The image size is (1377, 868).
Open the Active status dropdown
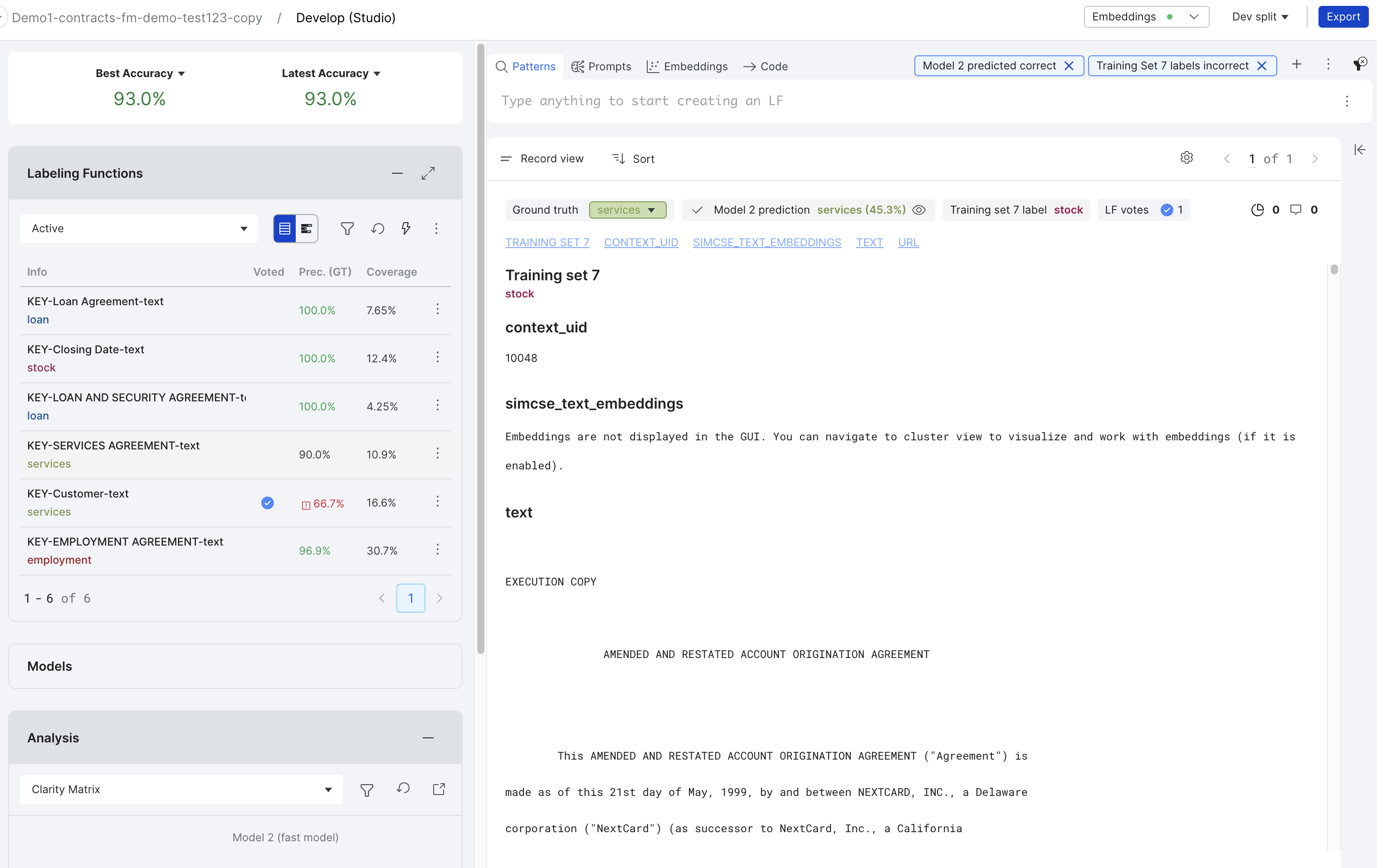pyautogui.click(x=139, y=229)
